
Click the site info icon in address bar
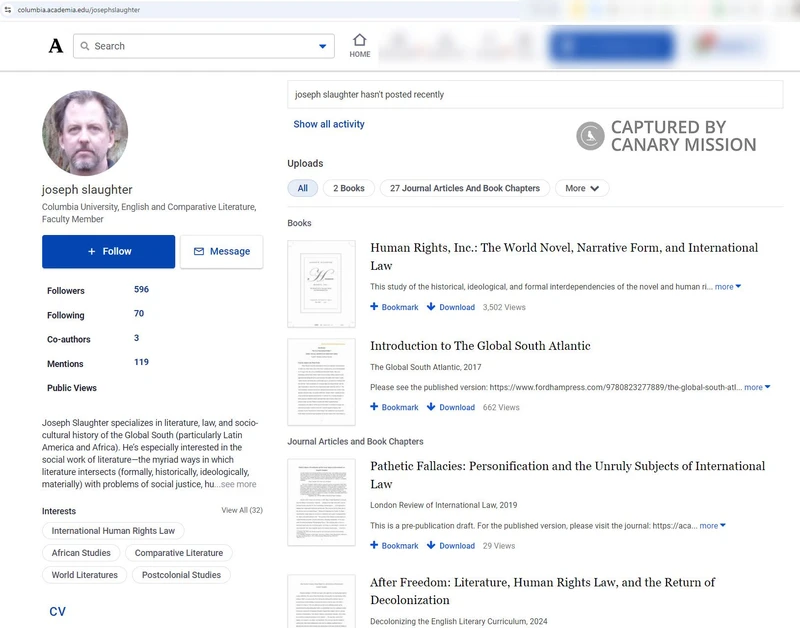pos(8,9)
